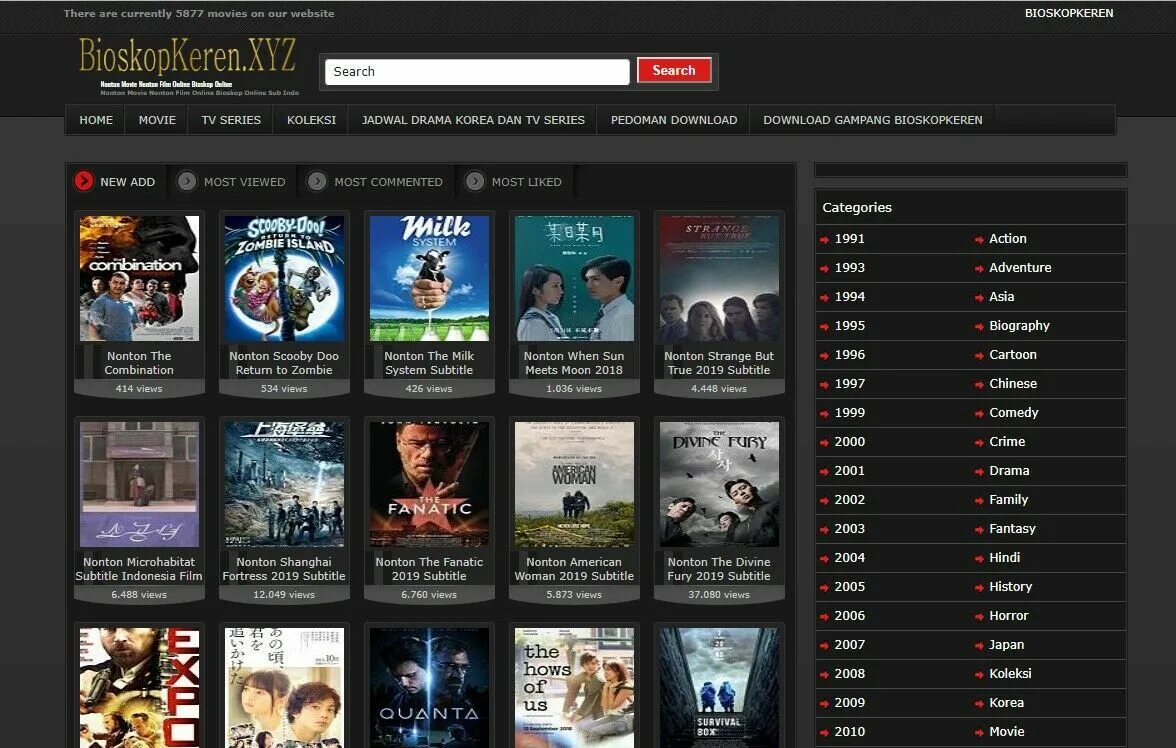The width and height of the screenshot is (1176, 748).
Task: Open the Comedy category
Action: point(1013,413)
